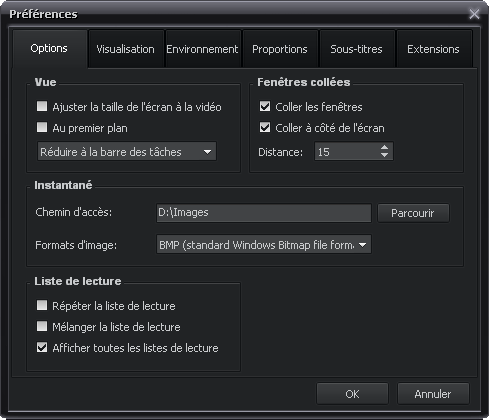489x420 pixels.
Task: Click the Parcourir browse button
Action: click(413, 213)
